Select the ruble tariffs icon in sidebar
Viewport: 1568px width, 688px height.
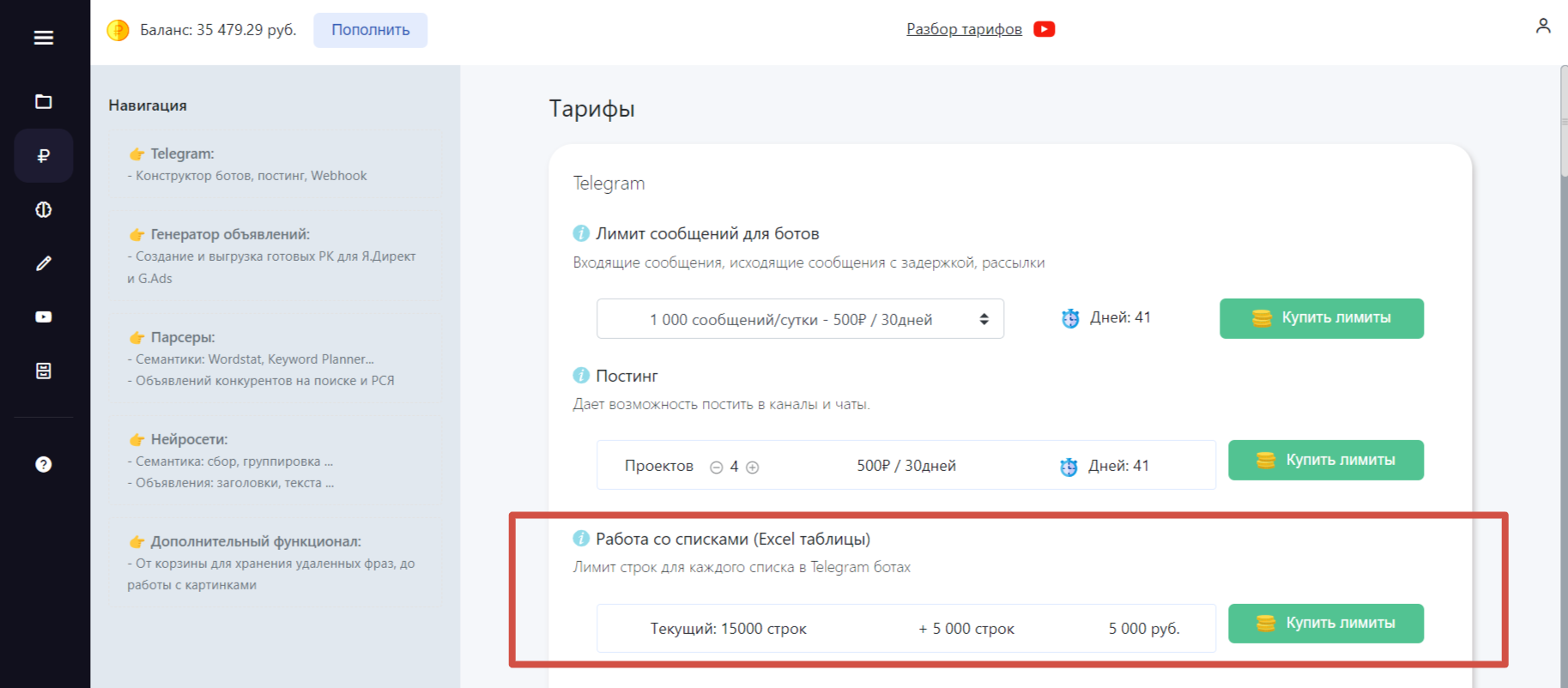coord(44,155)
